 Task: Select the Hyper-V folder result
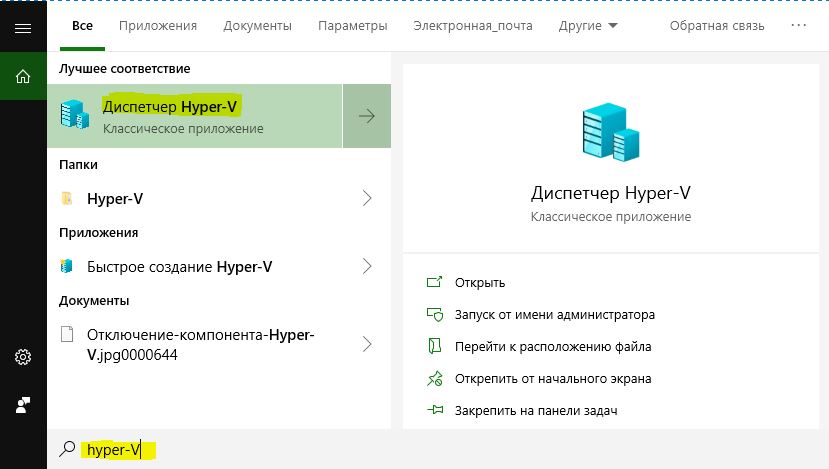pyautogui.click(x=219, y=198)
